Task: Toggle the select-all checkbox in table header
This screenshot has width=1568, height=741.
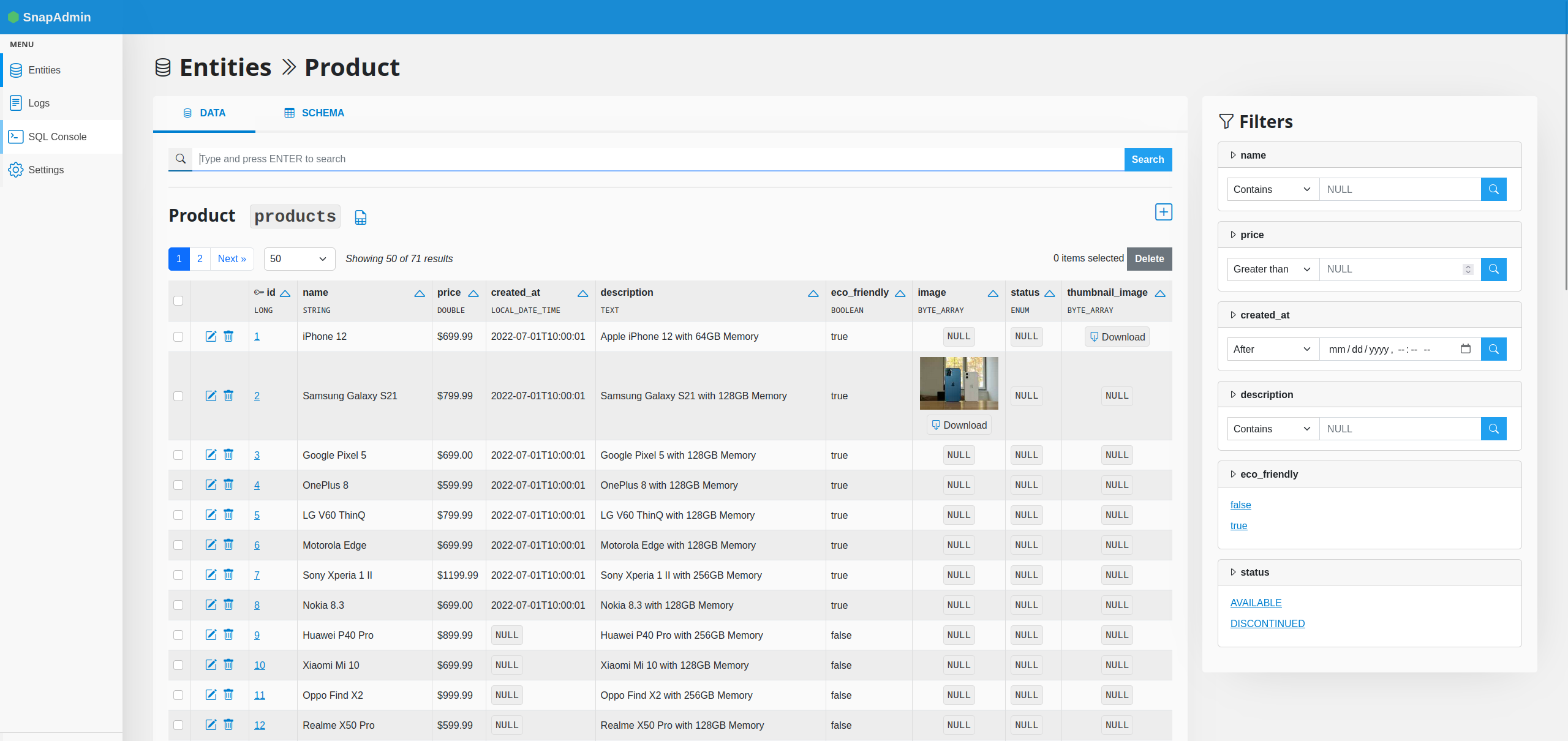Action: pyautogui.click(x=178, y=301)
